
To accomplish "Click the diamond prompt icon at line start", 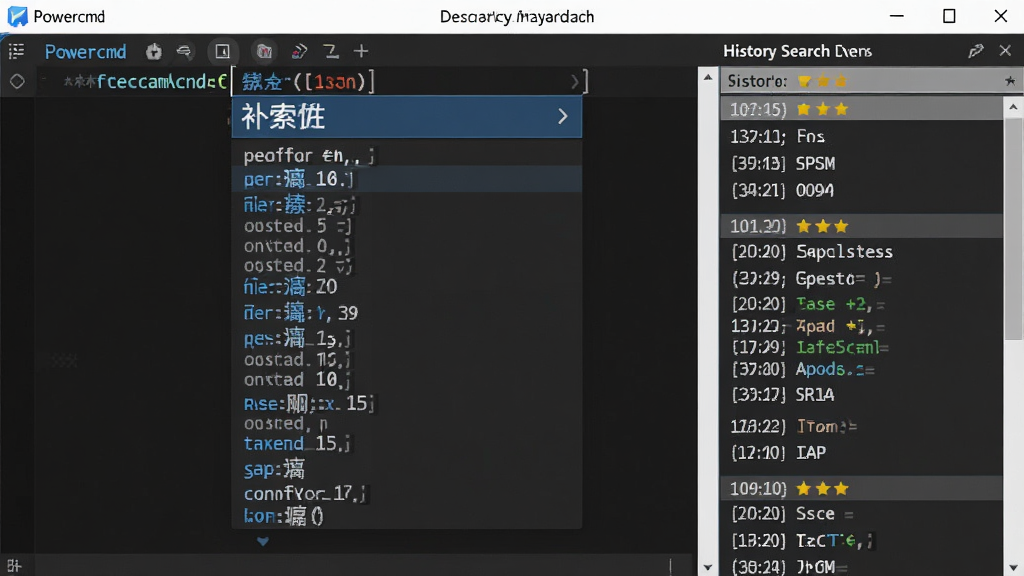I will [x=17, y=81].
